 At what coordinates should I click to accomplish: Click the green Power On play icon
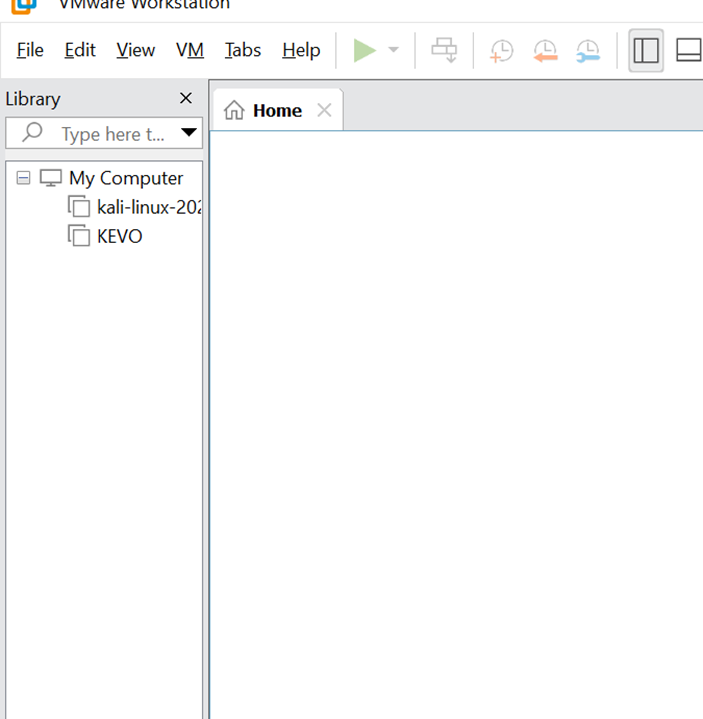coord(365,50)
